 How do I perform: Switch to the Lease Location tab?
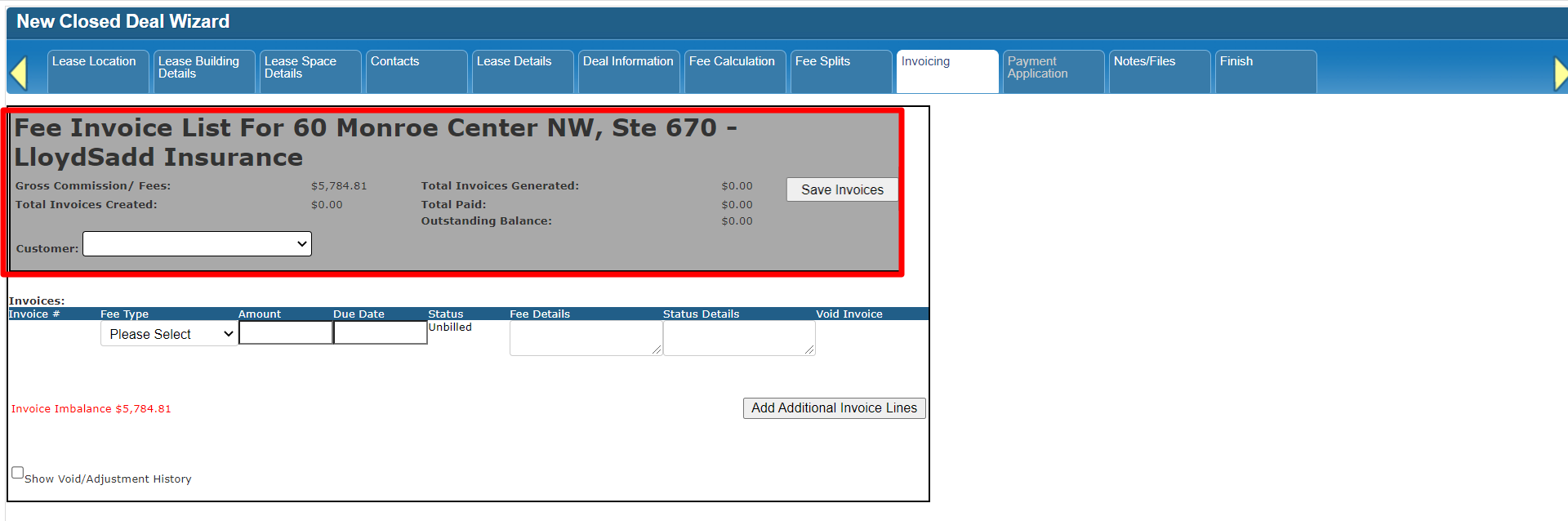tap(97, 70)
